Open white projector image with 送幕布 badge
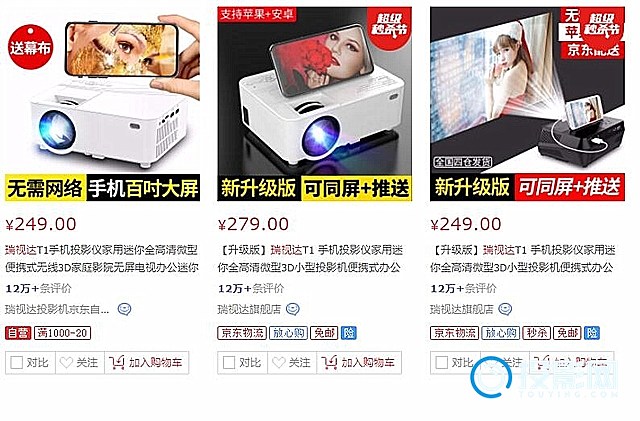Viewport: 640px width, 421px height. [102, 104]
